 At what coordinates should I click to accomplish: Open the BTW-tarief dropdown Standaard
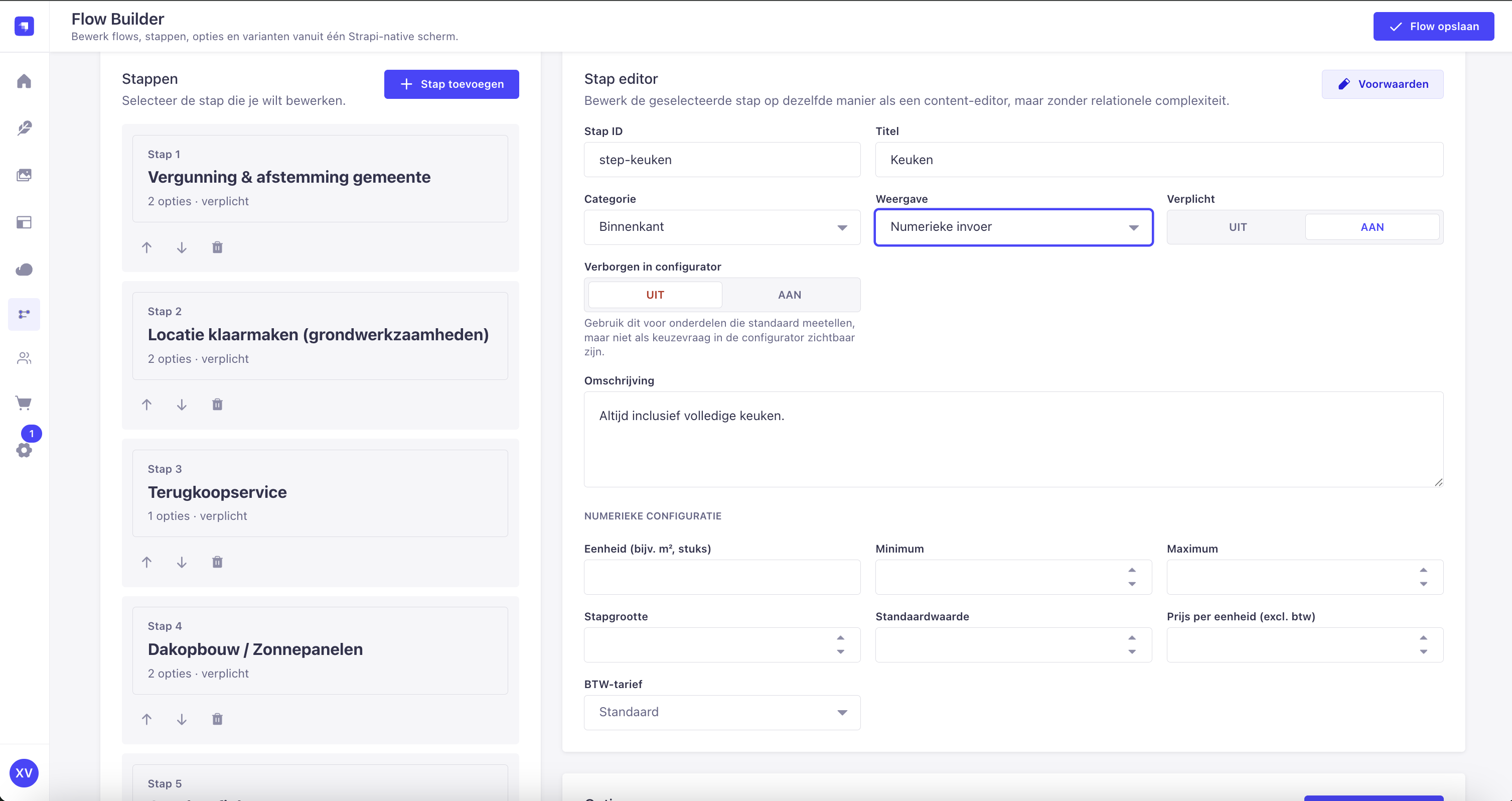[x=722, y=712]
